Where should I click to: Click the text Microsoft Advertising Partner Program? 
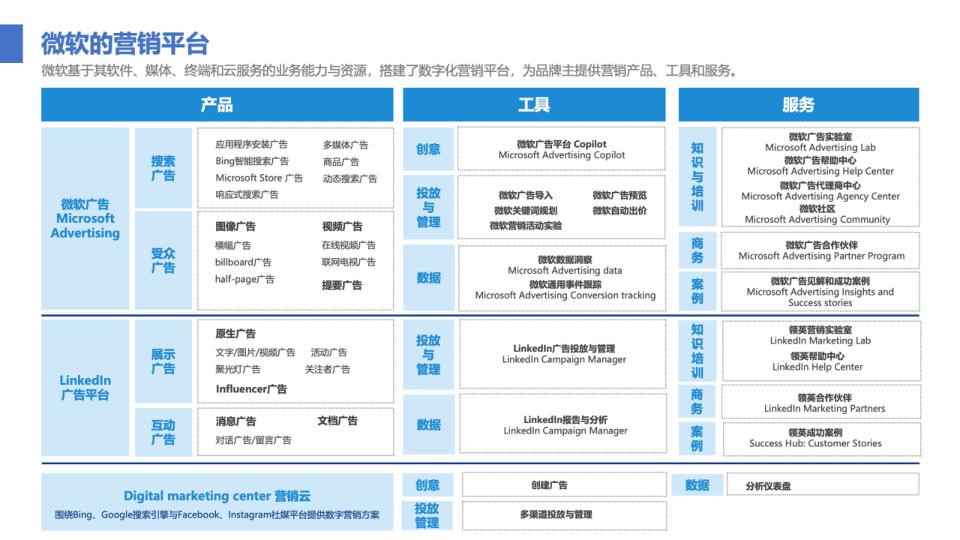tap(821, 256)
